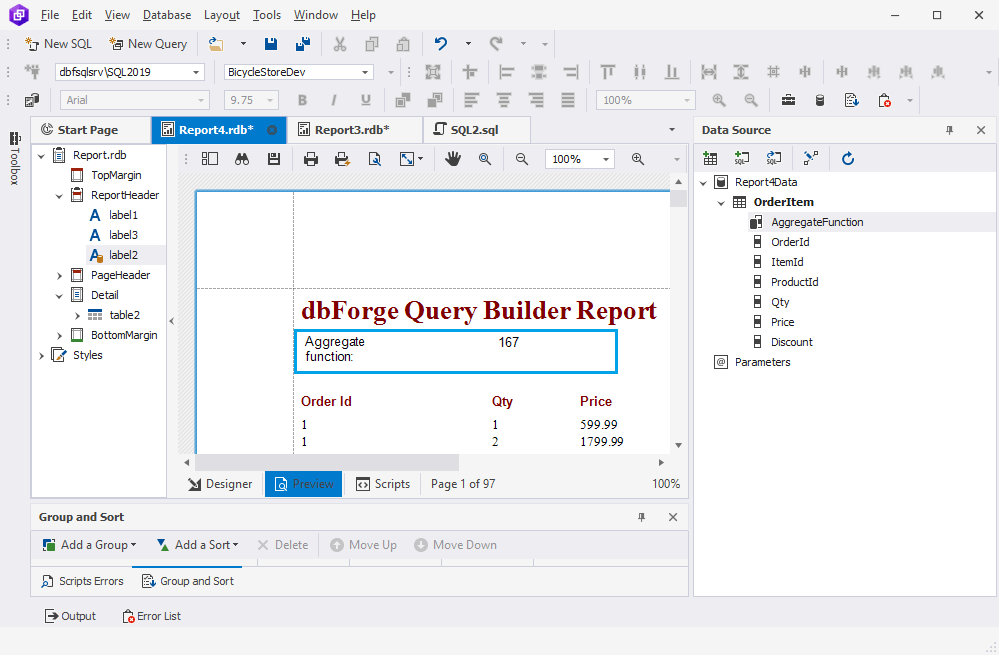This screenshot has width=999, height=655.
Task: Close the Report4.rdb tab
Action: [272, 130]
